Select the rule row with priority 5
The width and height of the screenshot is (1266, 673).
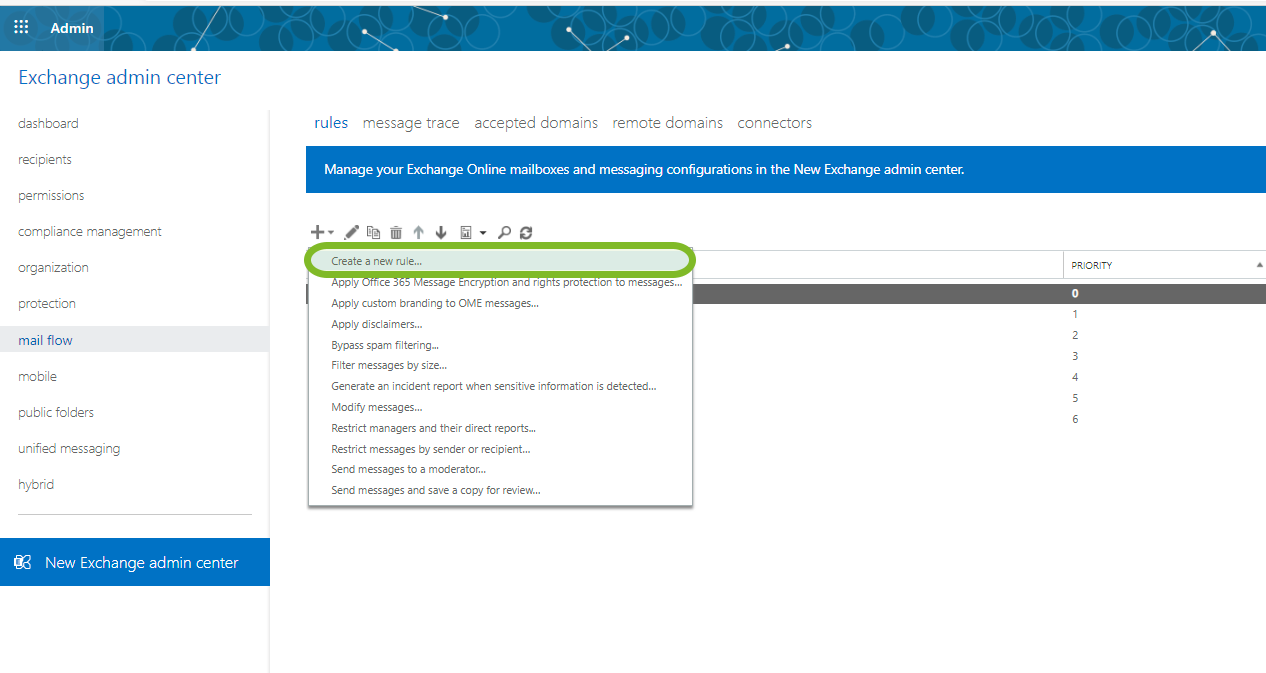tap(1075, 398)
